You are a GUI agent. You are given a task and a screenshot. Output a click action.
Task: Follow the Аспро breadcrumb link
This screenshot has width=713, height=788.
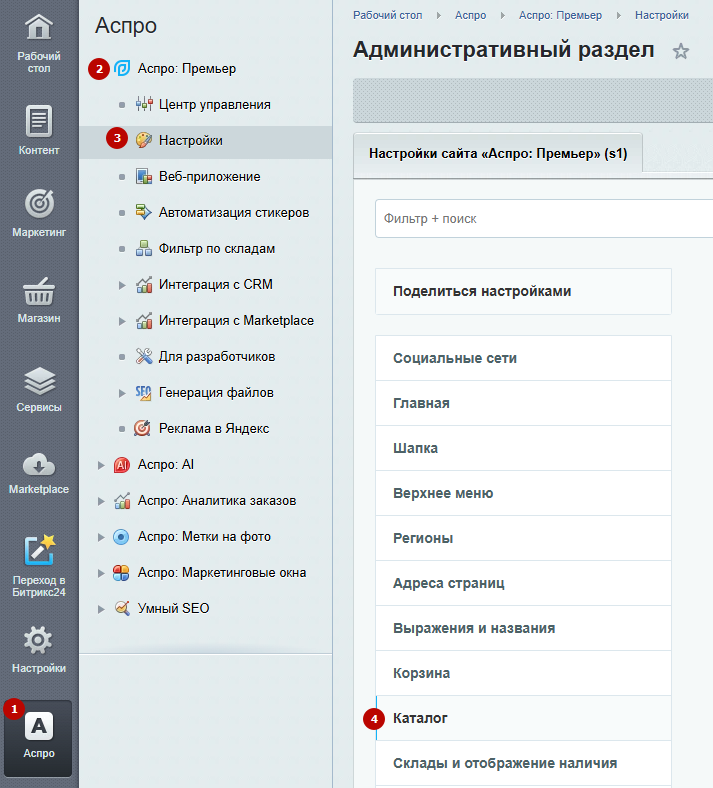point(470,15)
